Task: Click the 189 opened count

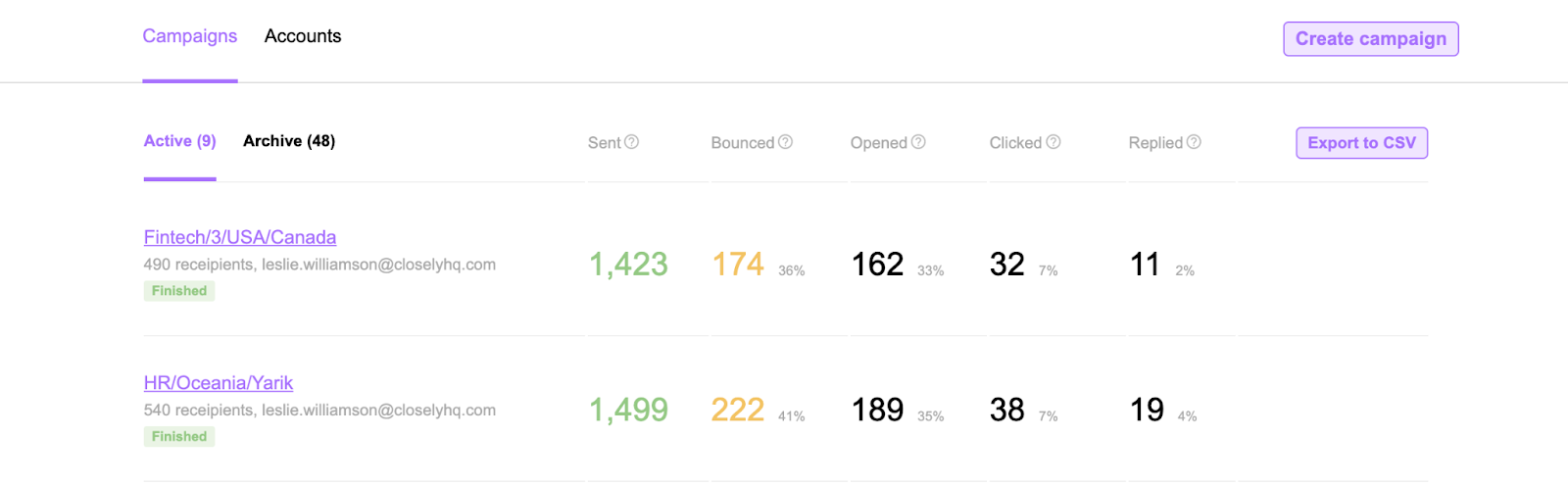Action: click(x=878, y=410)
